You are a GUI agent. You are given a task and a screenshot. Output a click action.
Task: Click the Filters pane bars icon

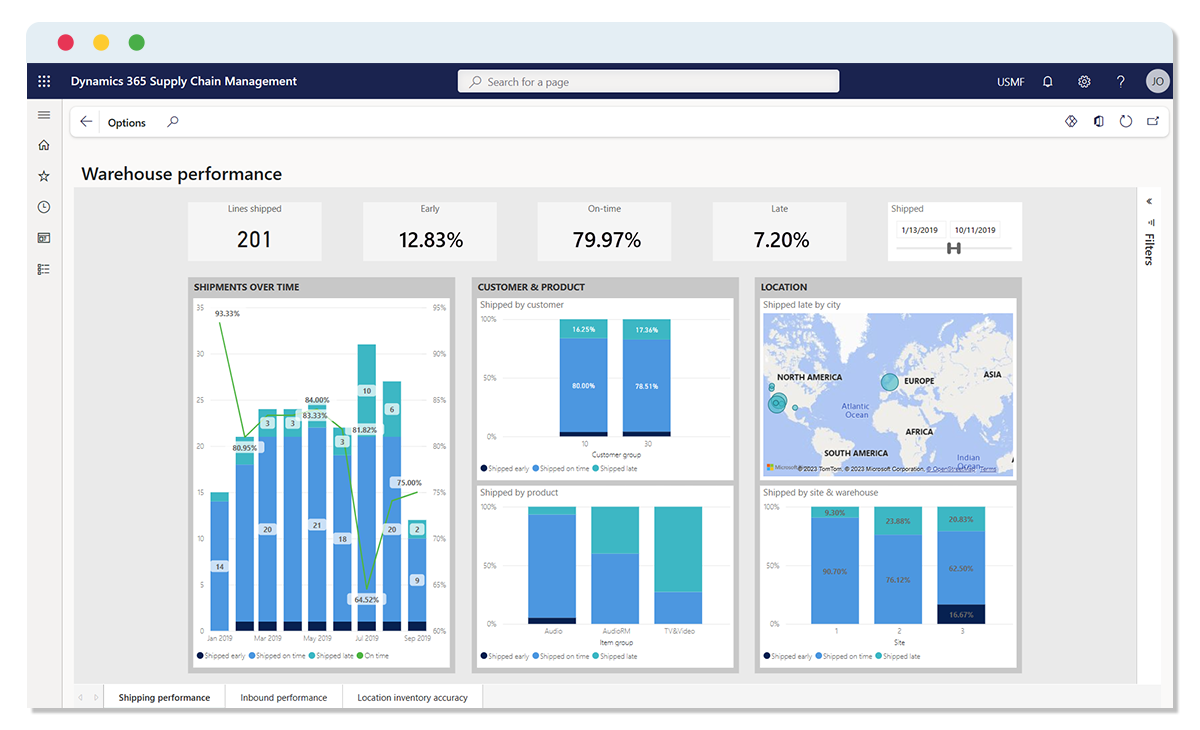coord(1150,222)
